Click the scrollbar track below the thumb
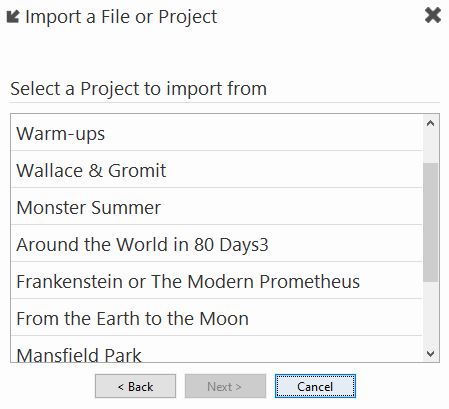 430,313
